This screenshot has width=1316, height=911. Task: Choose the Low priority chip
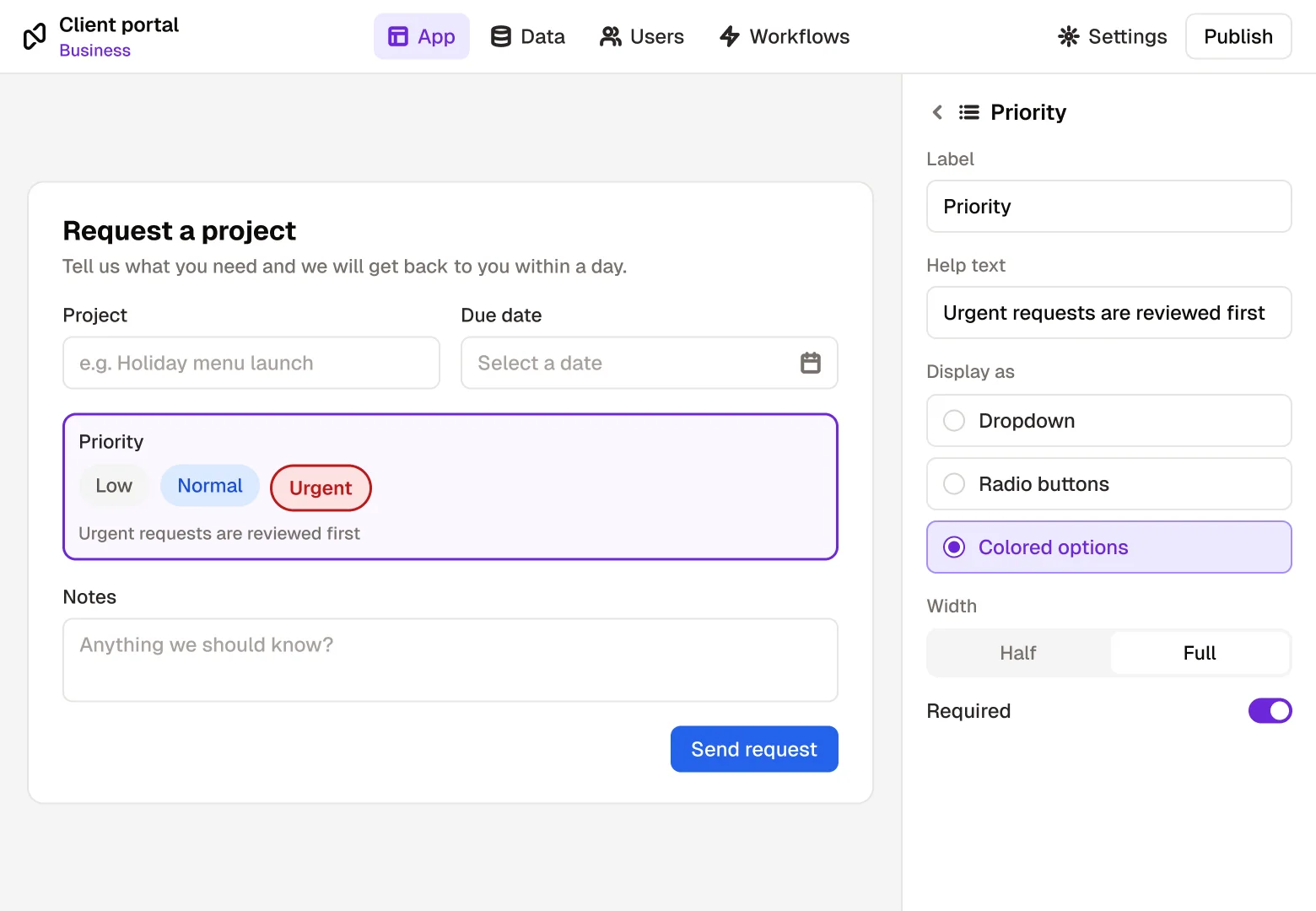[114, 486]
